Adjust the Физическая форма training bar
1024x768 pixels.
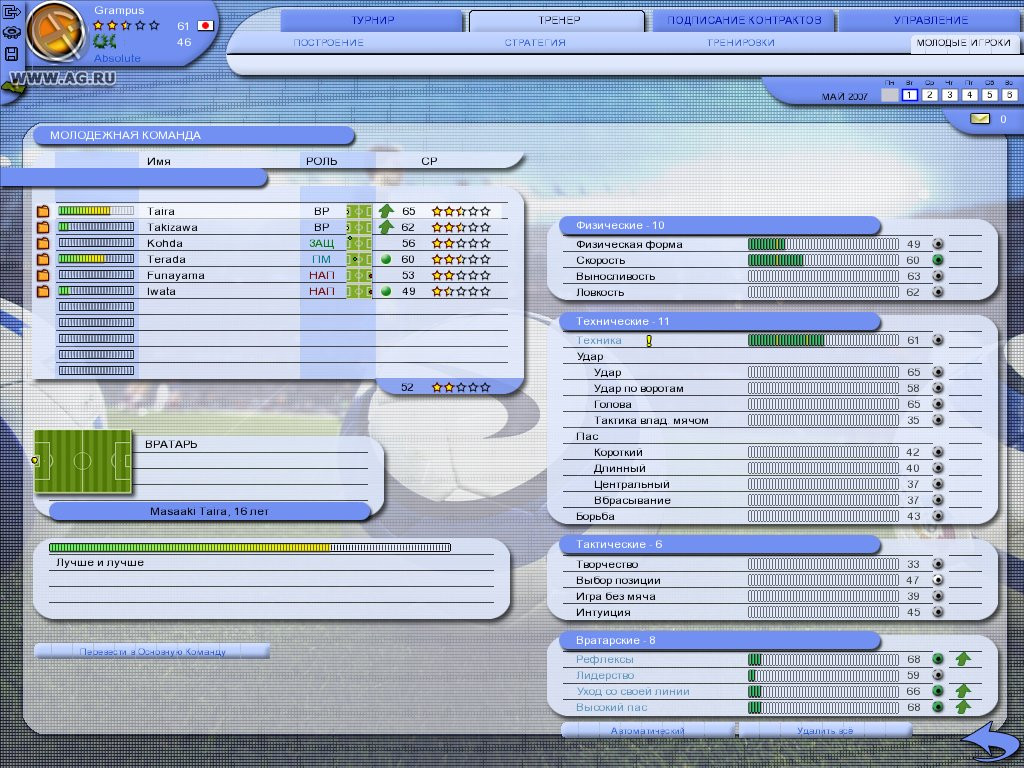click(823, 244)
